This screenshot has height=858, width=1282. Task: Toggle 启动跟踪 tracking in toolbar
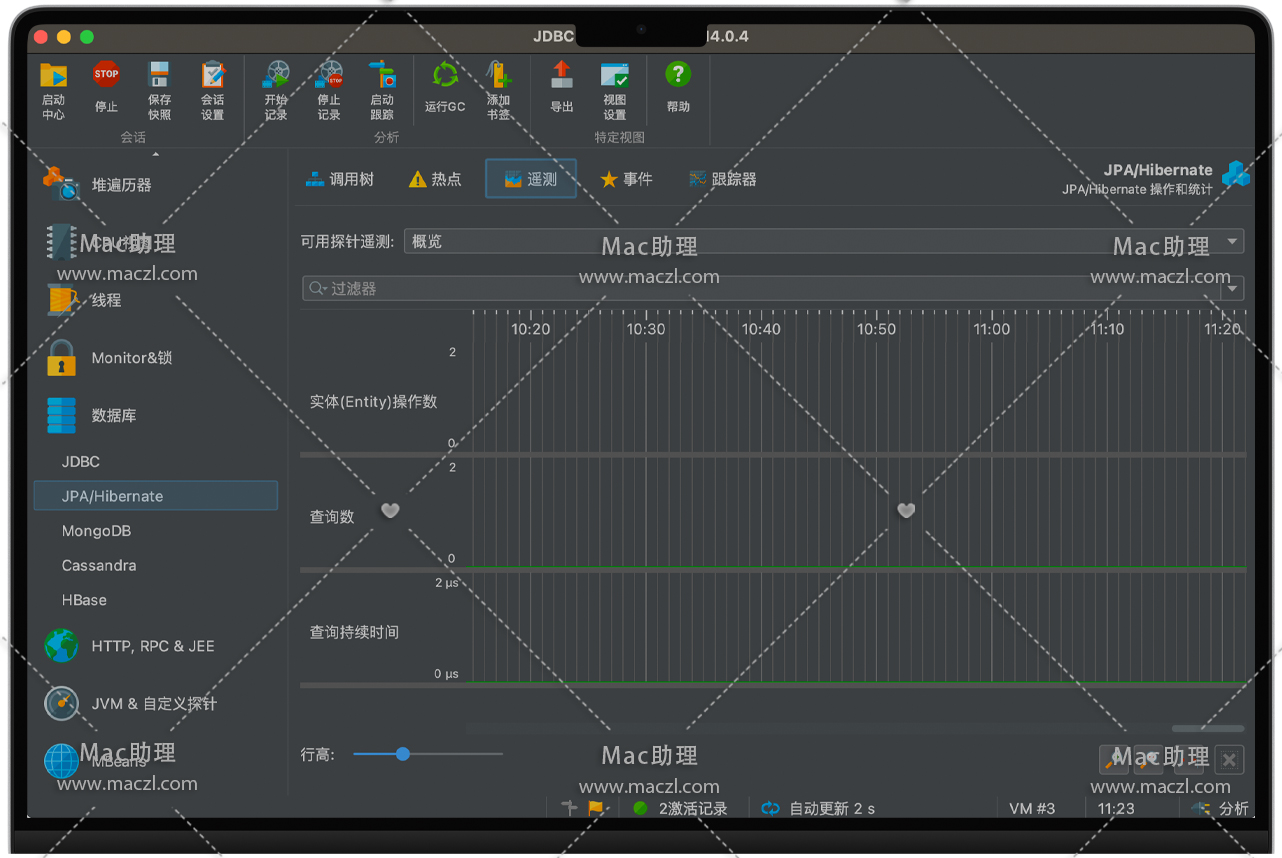pos(382,88)
